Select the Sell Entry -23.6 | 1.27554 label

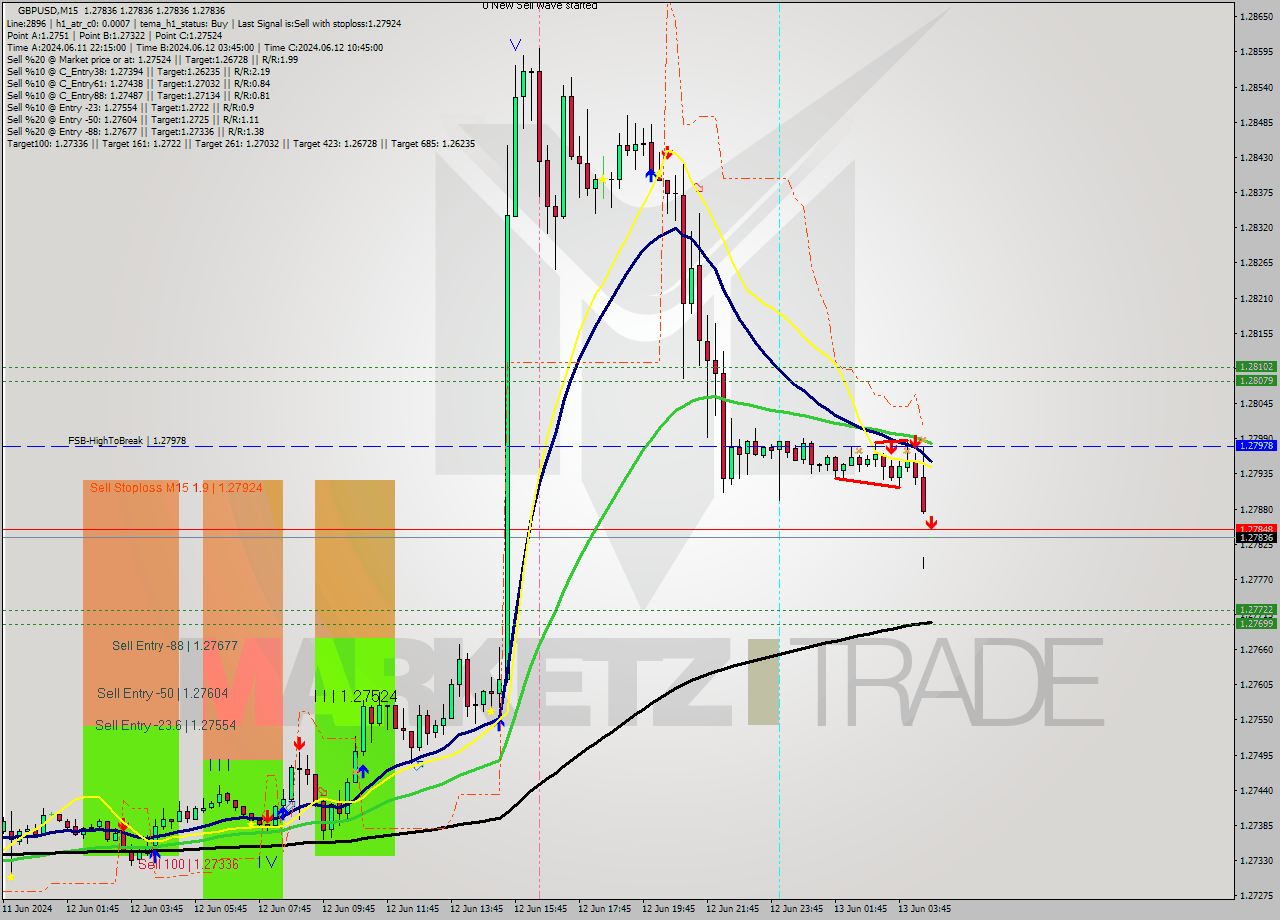pos(166,725)
